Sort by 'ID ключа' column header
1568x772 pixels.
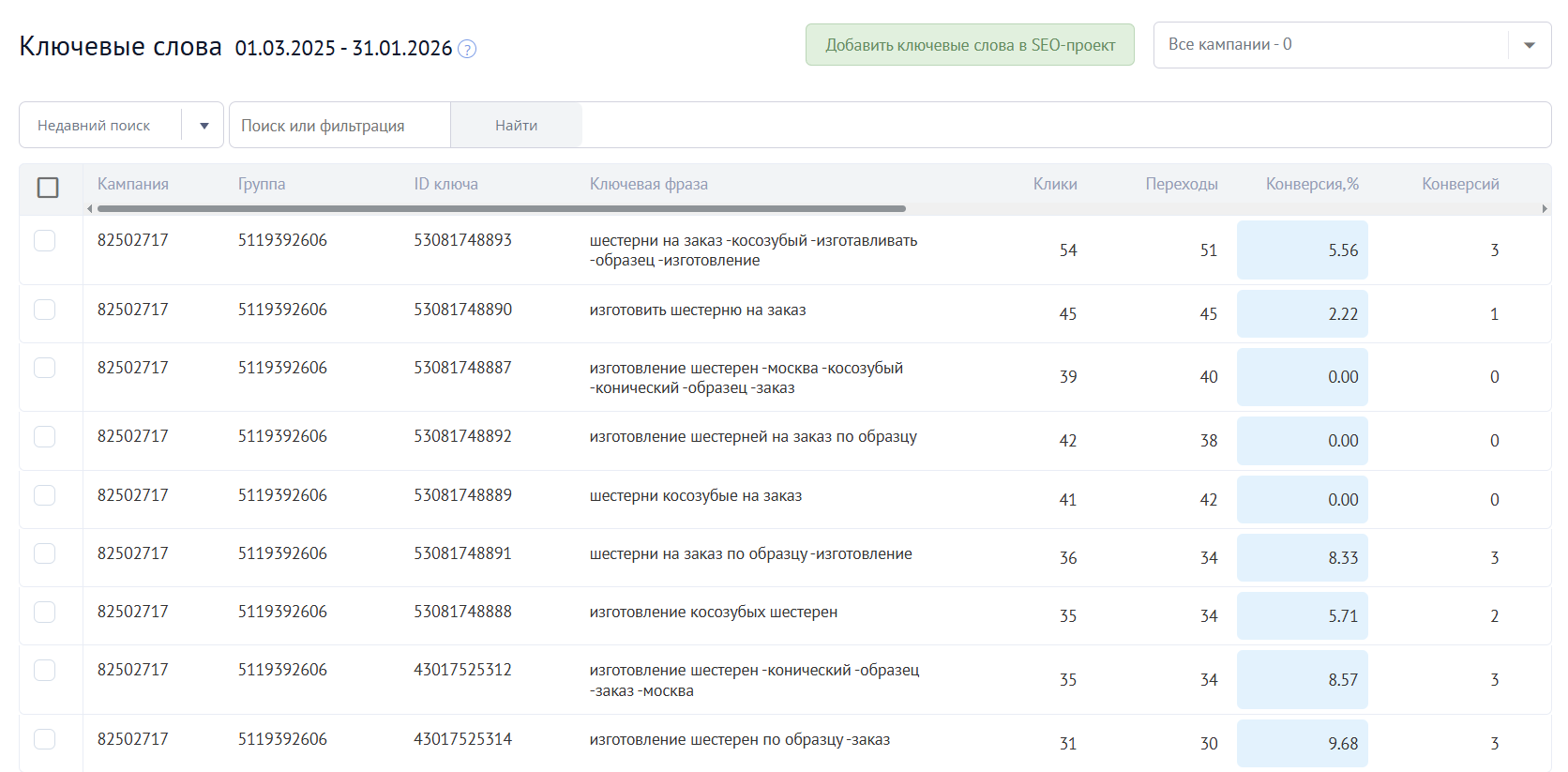pyautogui.click(x=446, y=184)
